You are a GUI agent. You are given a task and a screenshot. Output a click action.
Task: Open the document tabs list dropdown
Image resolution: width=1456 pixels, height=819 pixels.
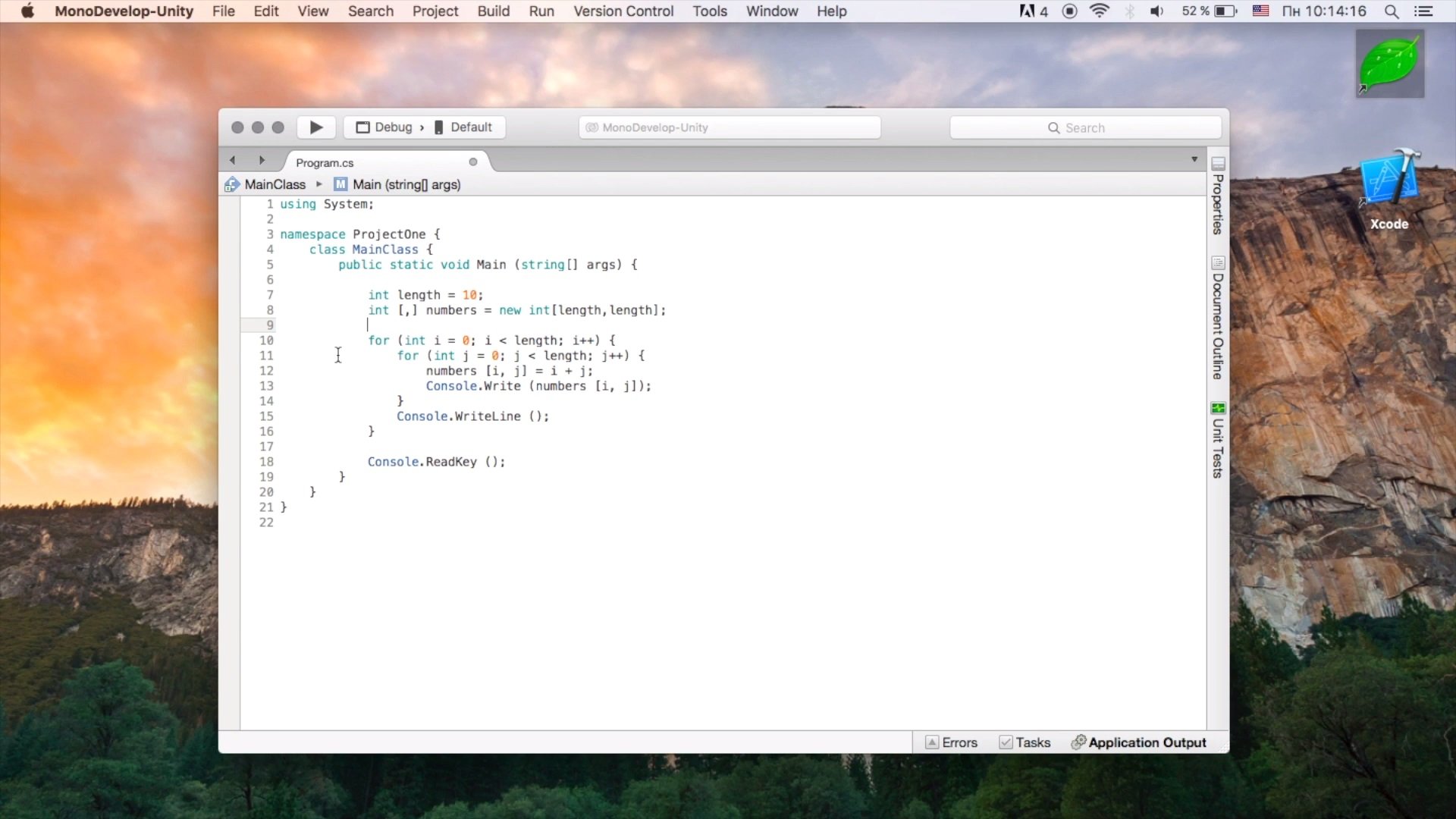pos(1194,159)
